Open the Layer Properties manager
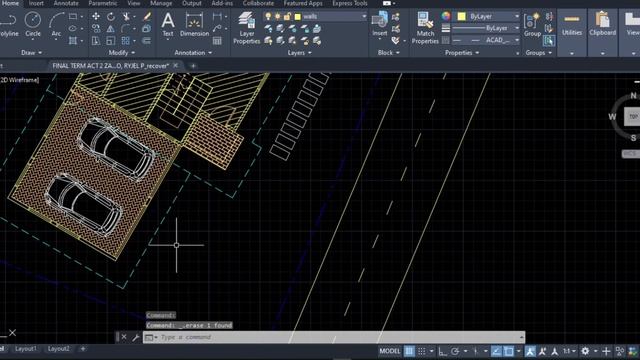Screen dimensions: 640x360 [x=247, y=28]
